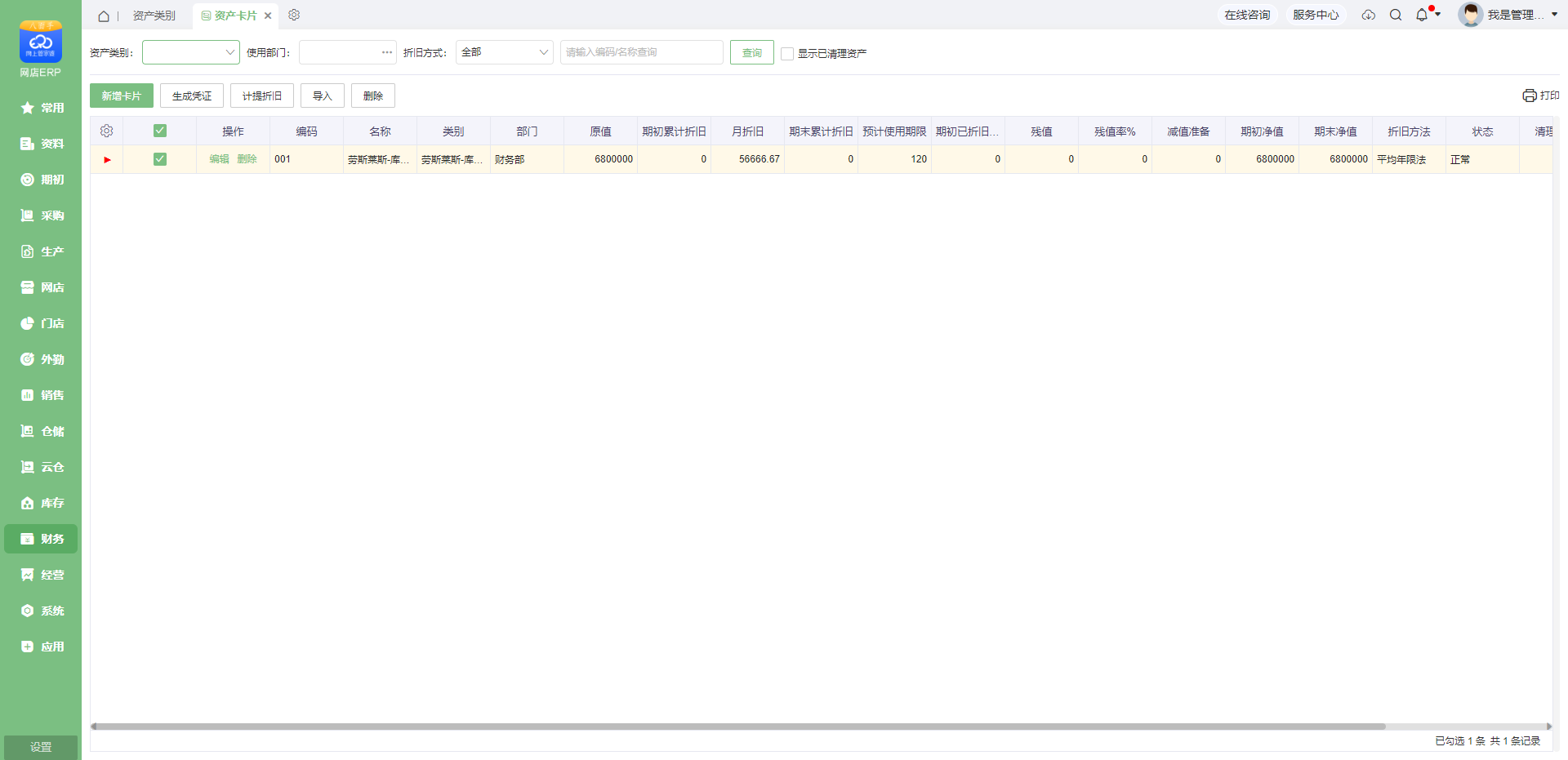Click 财务部 department cell
1568x760 pixels.
click(x=527, y=159)
